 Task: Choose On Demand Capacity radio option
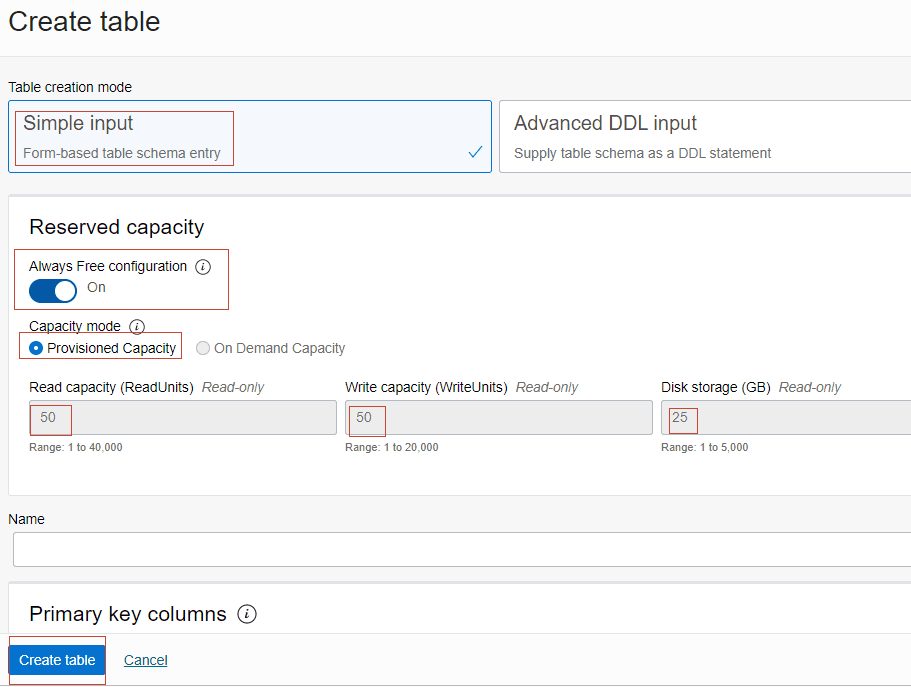click(203, 348)
